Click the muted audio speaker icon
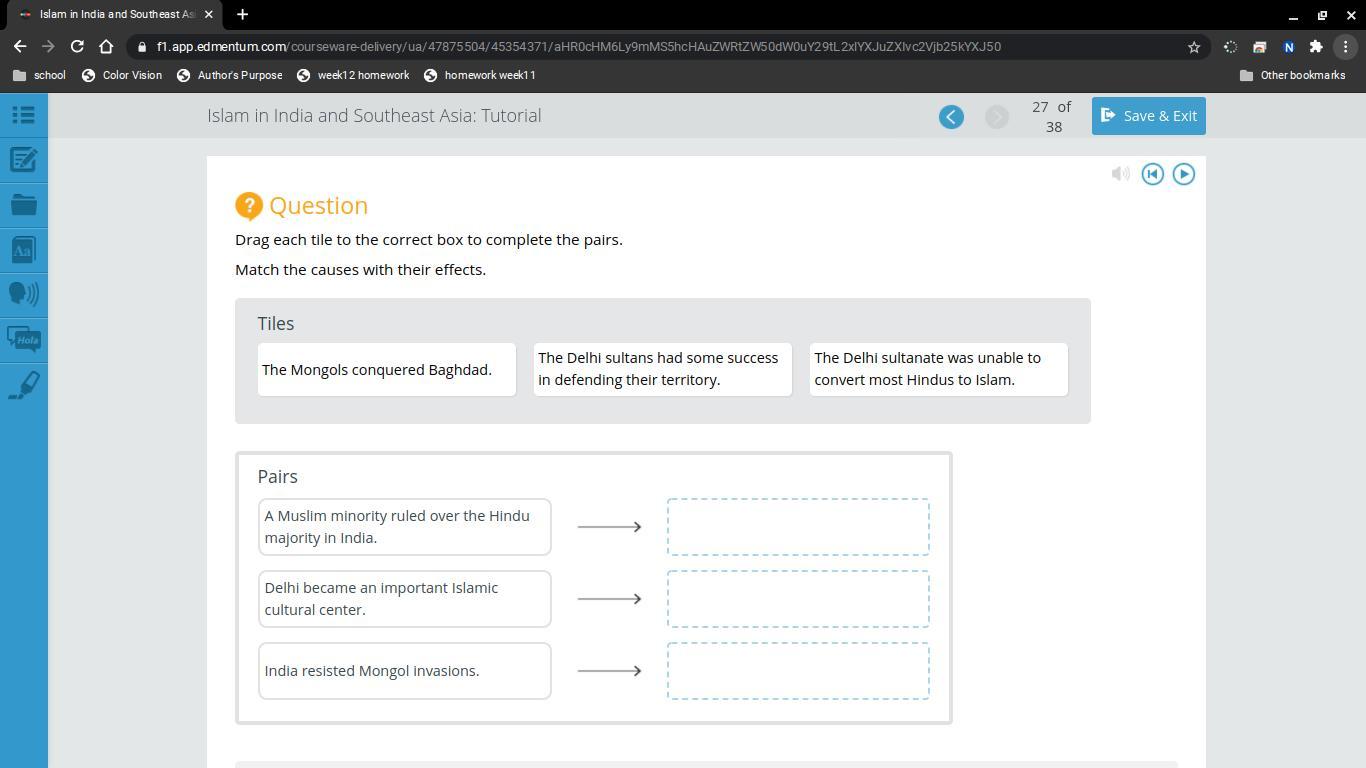Image resolution: width=1366 pixels, height=768 pixels. (x=1120, y=174)
